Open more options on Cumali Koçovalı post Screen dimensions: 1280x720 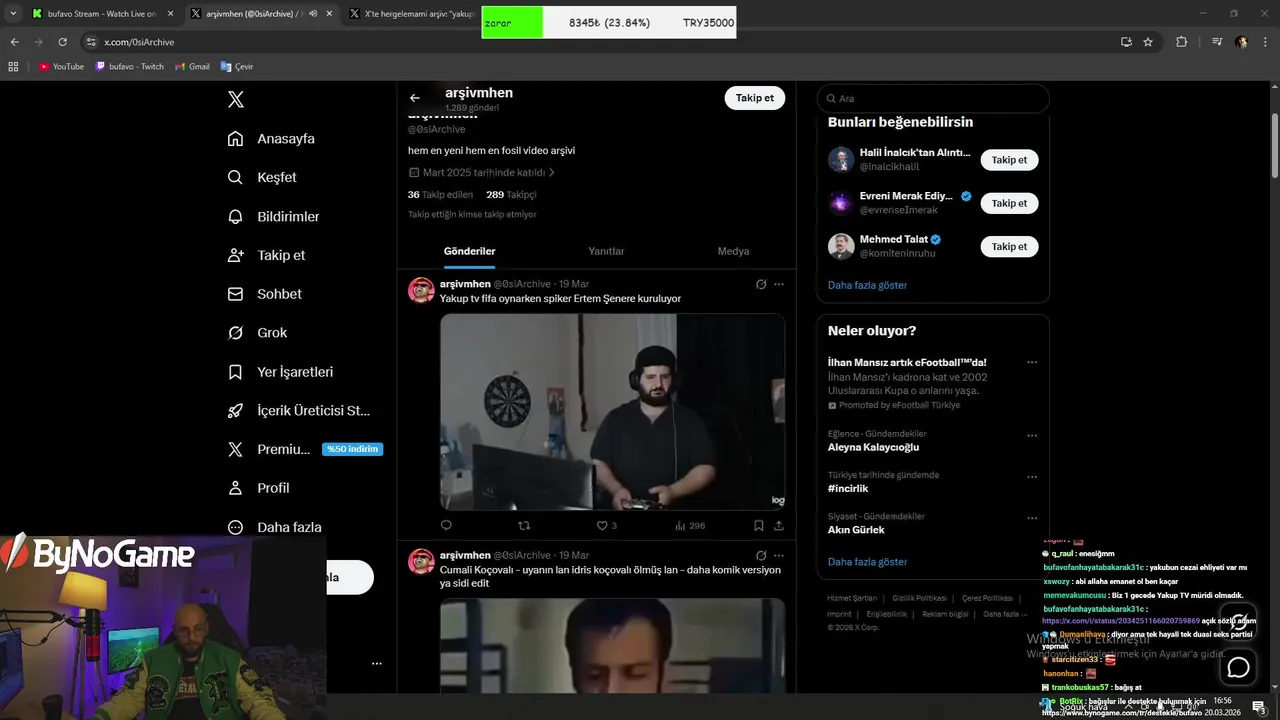779,555
